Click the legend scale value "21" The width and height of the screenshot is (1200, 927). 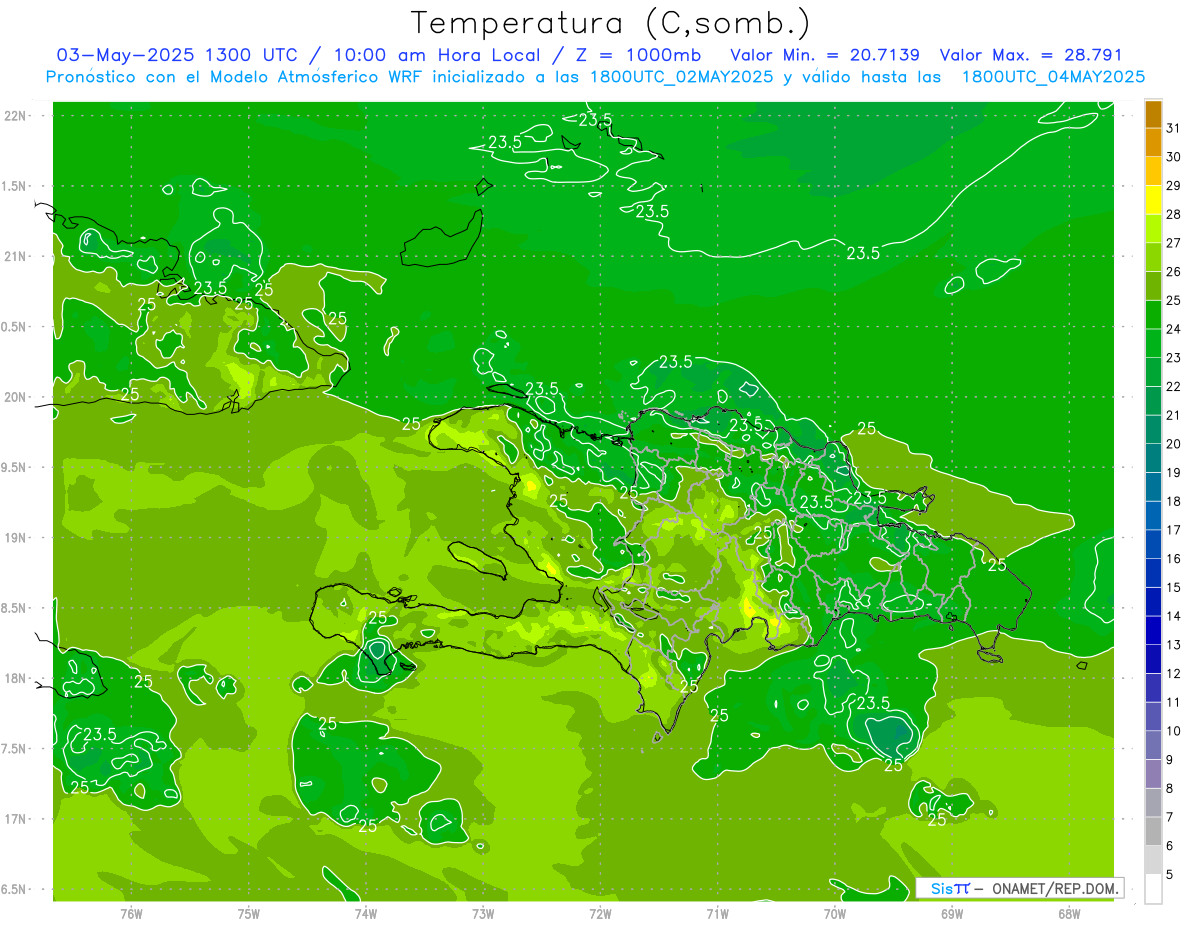(x=1174, y=415)
